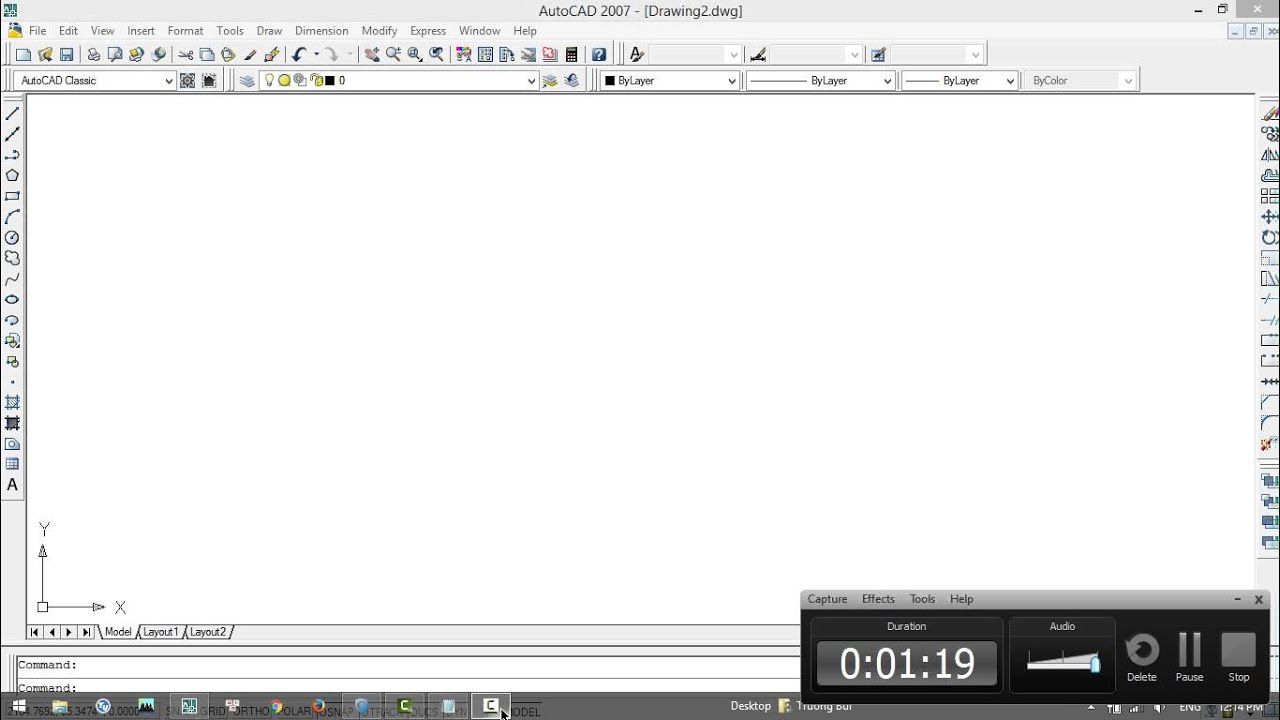Screen dimensions: 1280x720
Task: Open Effects menu in recorder window
Action: pos(878,599)
